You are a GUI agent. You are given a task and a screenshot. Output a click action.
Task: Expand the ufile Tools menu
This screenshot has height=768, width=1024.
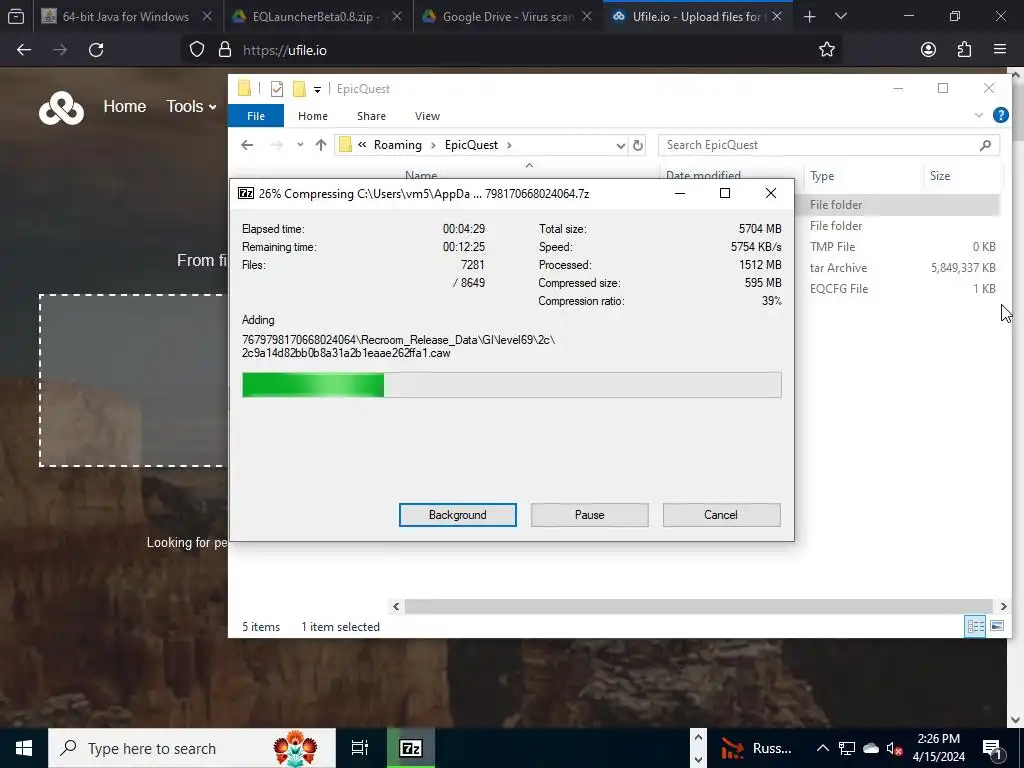[x=191, y=106]
